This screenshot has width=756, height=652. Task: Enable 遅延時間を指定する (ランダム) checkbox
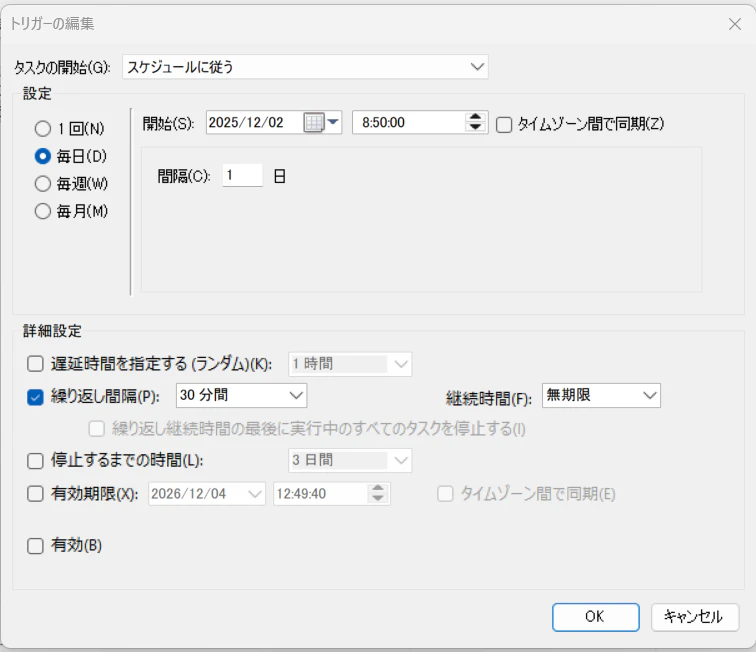point(35,364)
